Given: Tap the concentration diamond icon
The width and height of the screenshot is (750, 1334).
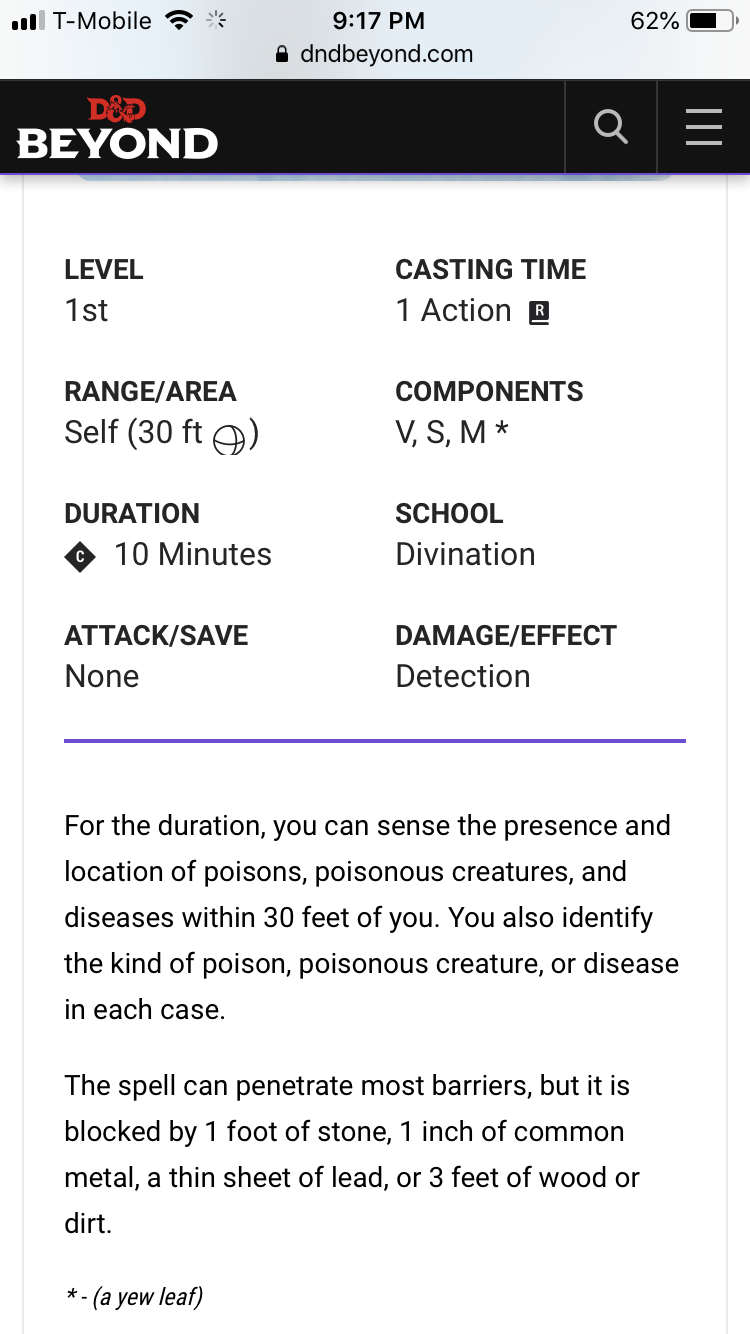Looking at the screenshot, I should coord(80,556).
